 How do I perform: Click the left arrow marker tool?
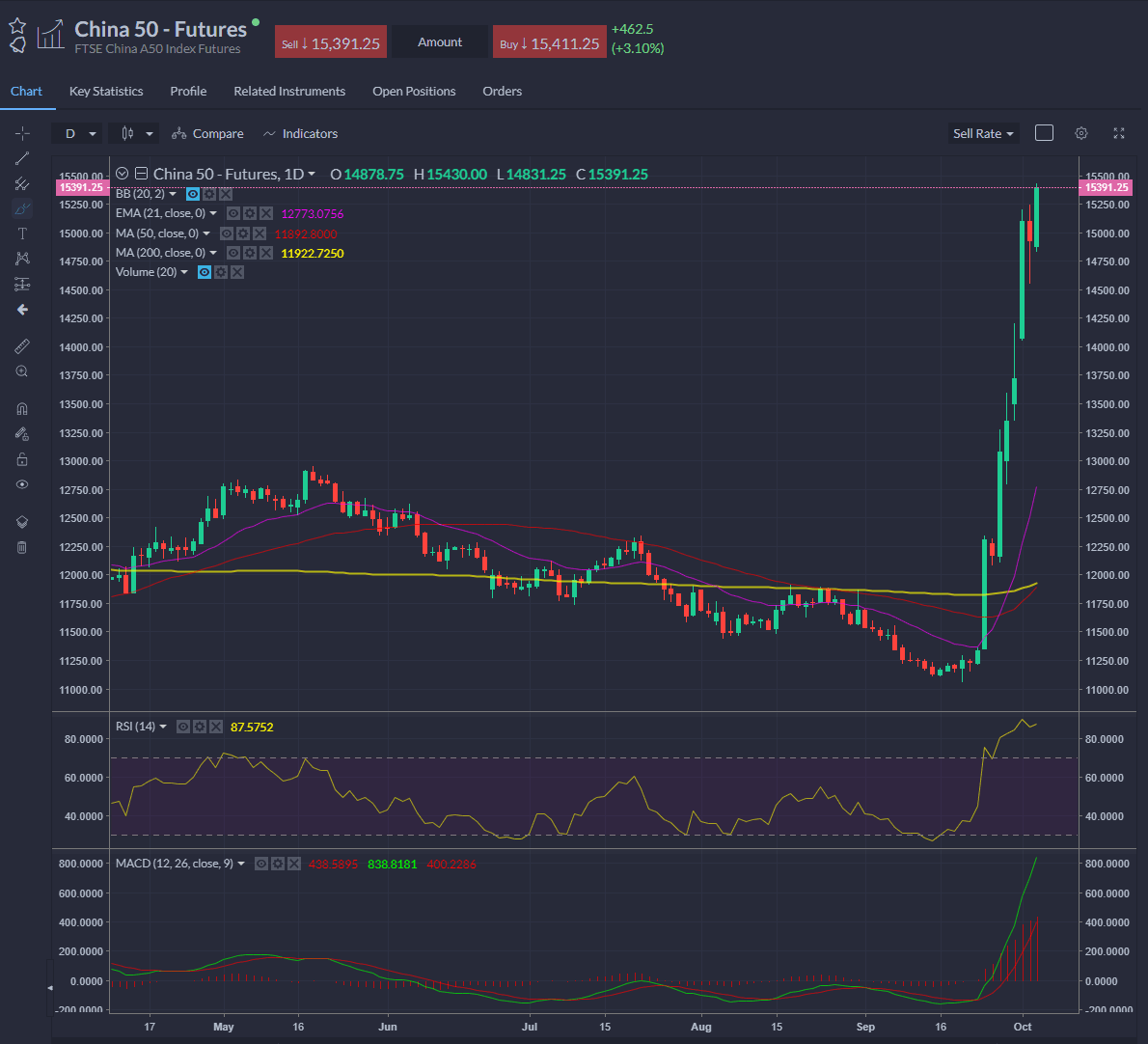pyautogui.click(x=22, y=310)
